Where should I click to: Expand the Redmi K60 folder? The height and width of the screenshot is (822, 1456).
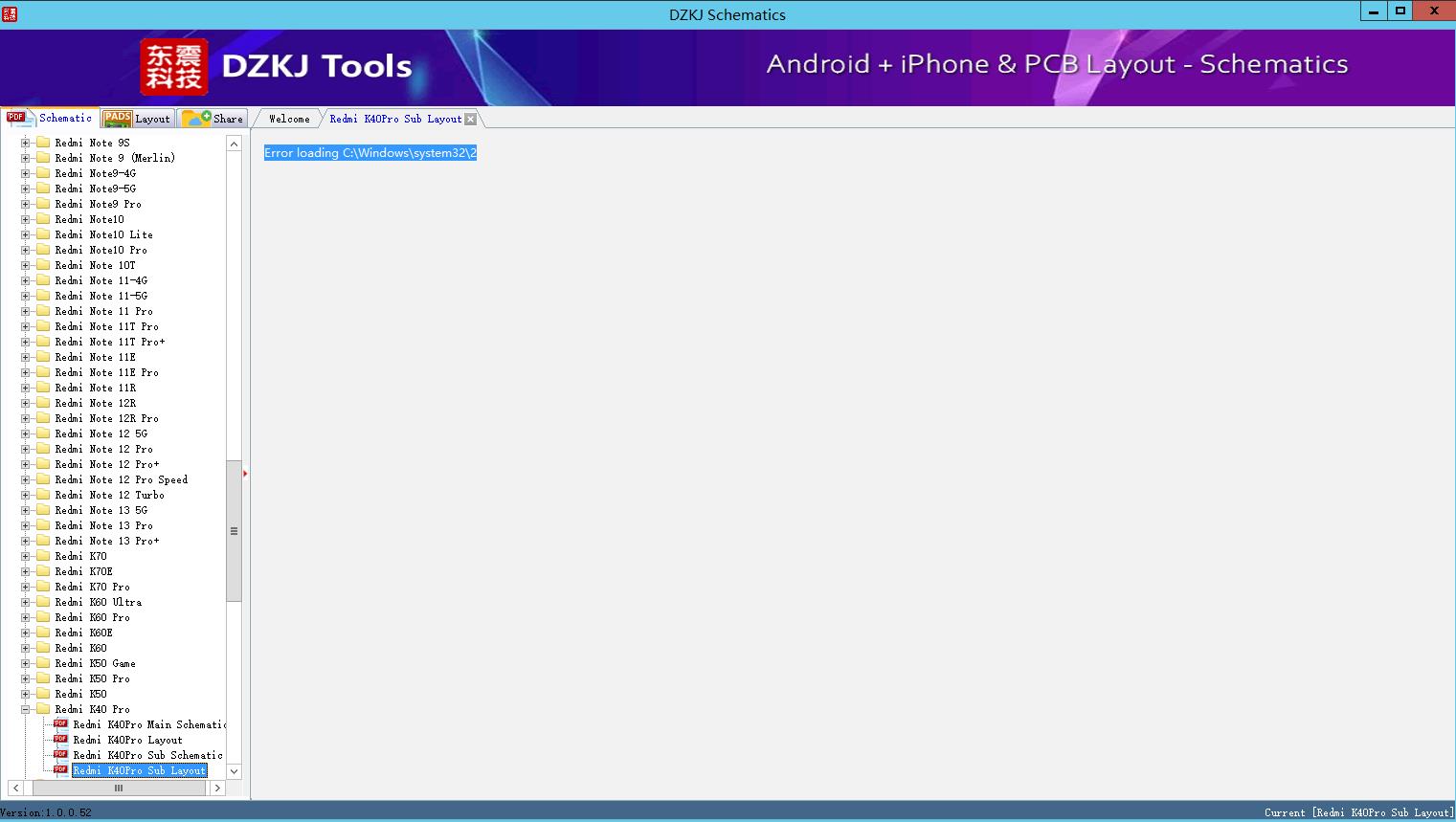pos(26,648)
